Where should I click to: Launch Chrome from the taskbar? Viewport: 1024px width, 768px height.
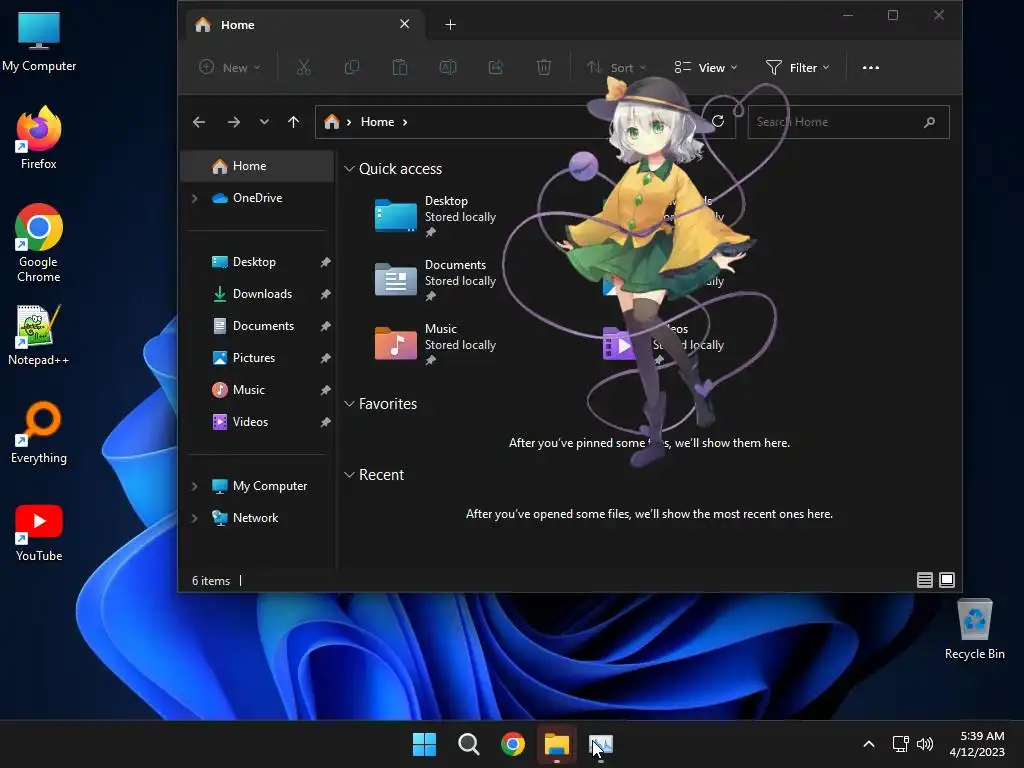[x=513, y=744]
